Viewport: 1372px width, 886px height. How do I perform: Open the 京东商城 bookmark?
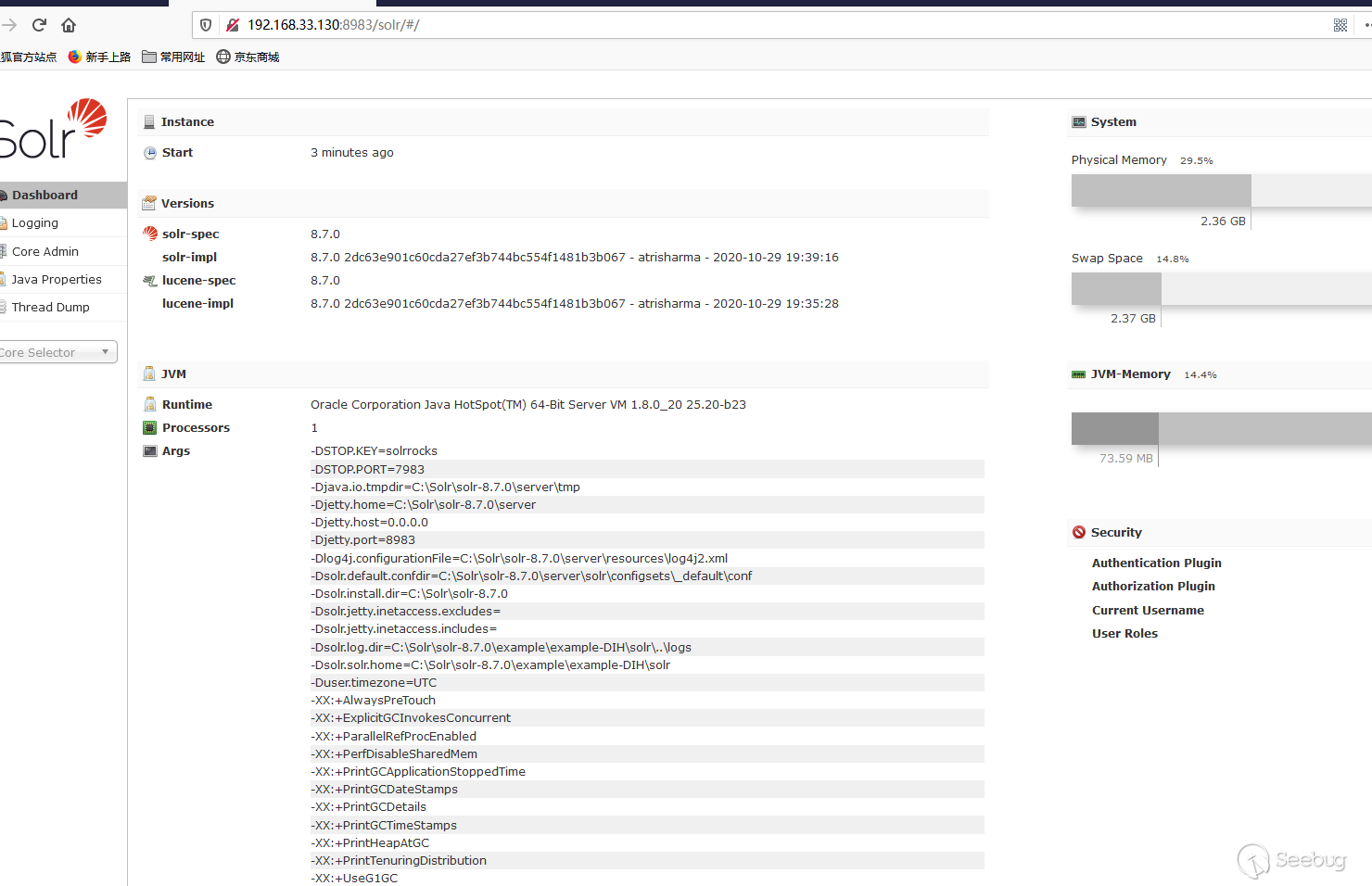[x=248, y=57]
